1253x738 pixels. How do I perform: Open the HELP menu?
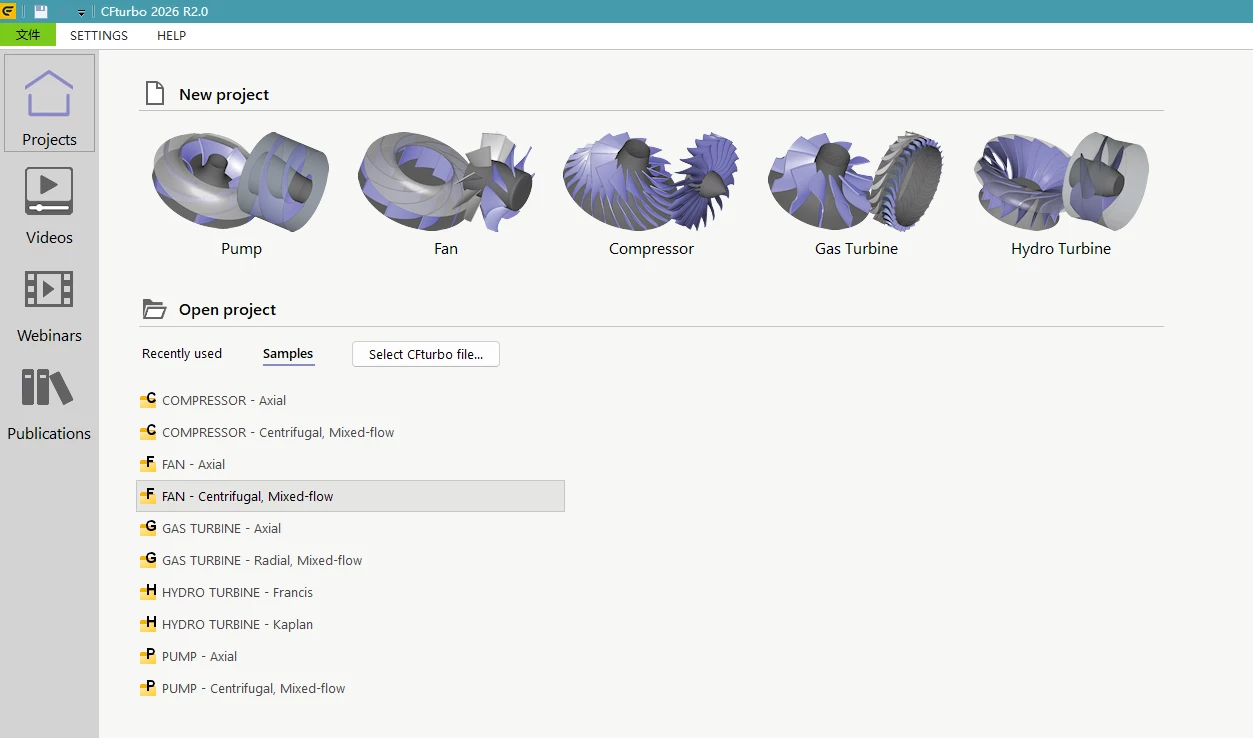coord(172,35)
